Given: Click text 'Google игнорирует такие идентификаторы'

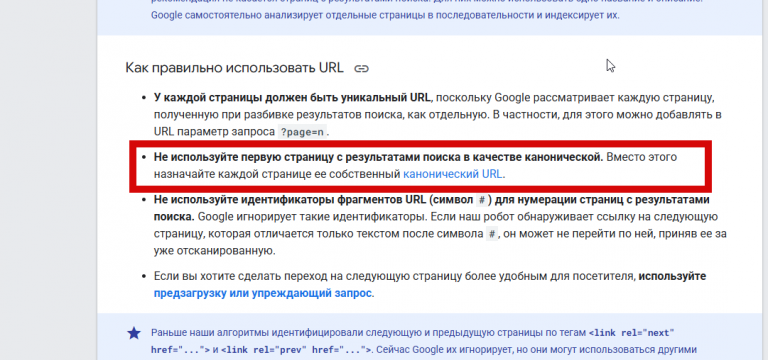Looking at the screenshot, I should (311, 217).
